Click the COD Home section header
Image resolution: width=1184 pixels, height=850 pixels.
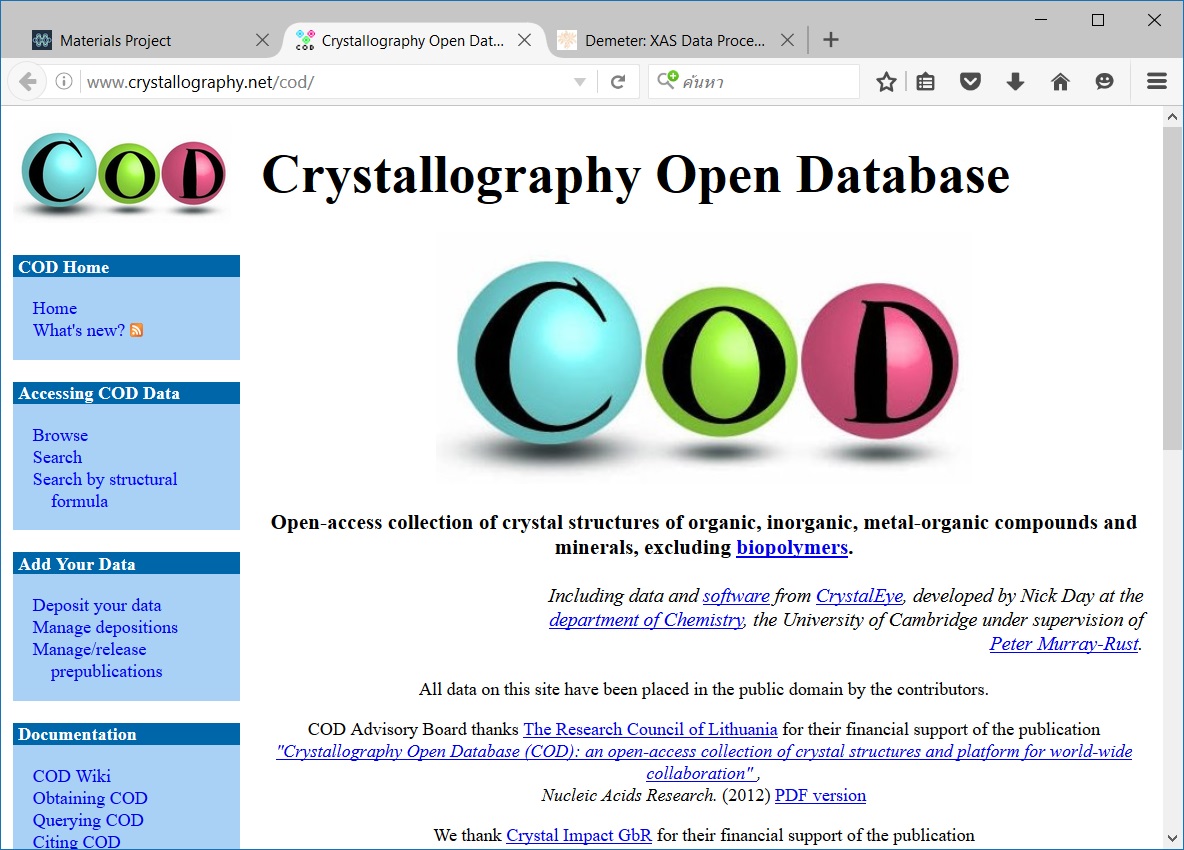click(x=126, y=266)
